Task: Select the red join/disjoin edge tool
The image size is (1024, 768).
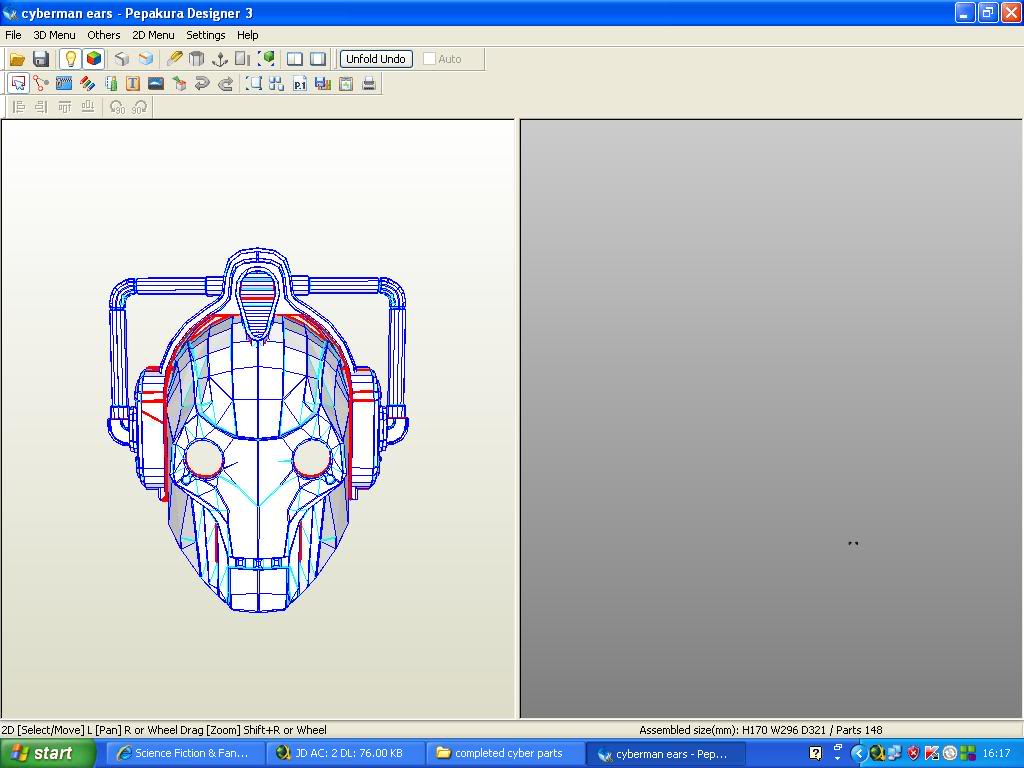Action: click(x=41, y=84)
